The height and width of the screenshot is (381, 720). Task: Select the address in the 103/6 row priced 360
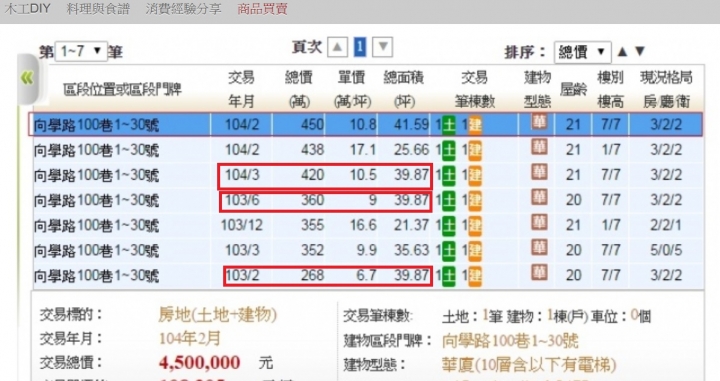tap(96, 201)
